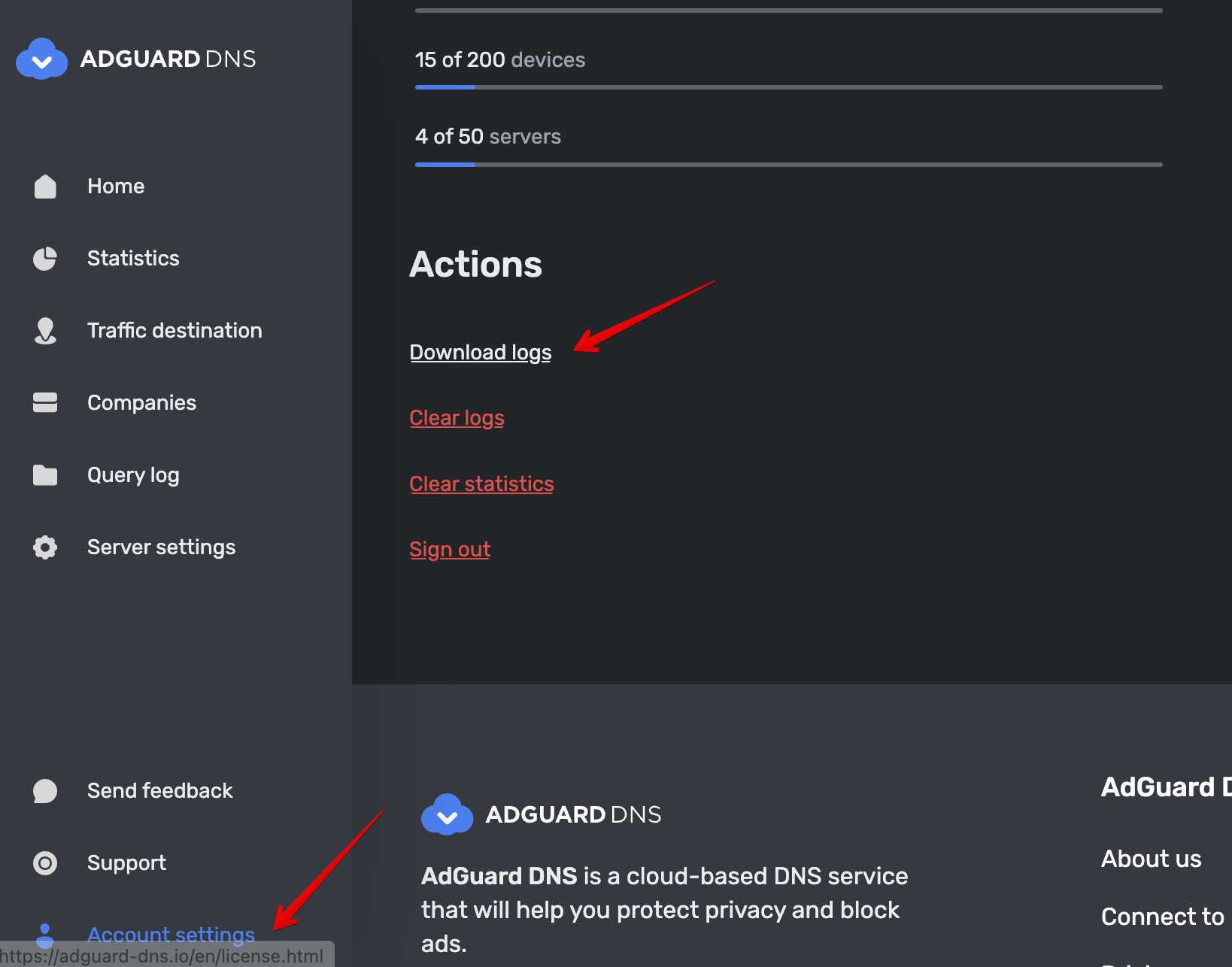Click the Home icon in sidebar
Image resolution: width=1232 pixels, height=967 pixels.
coord(44,186)
